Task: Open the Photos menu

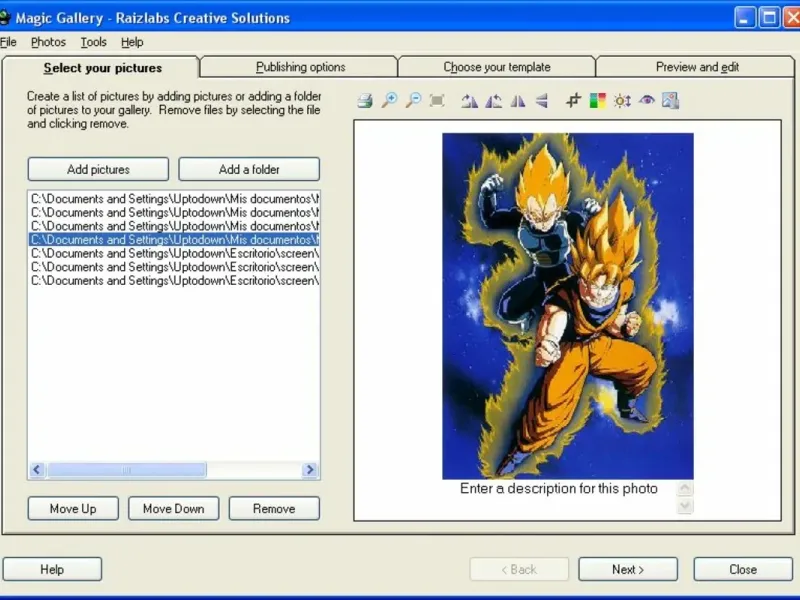Action: [x=48, y=42]
